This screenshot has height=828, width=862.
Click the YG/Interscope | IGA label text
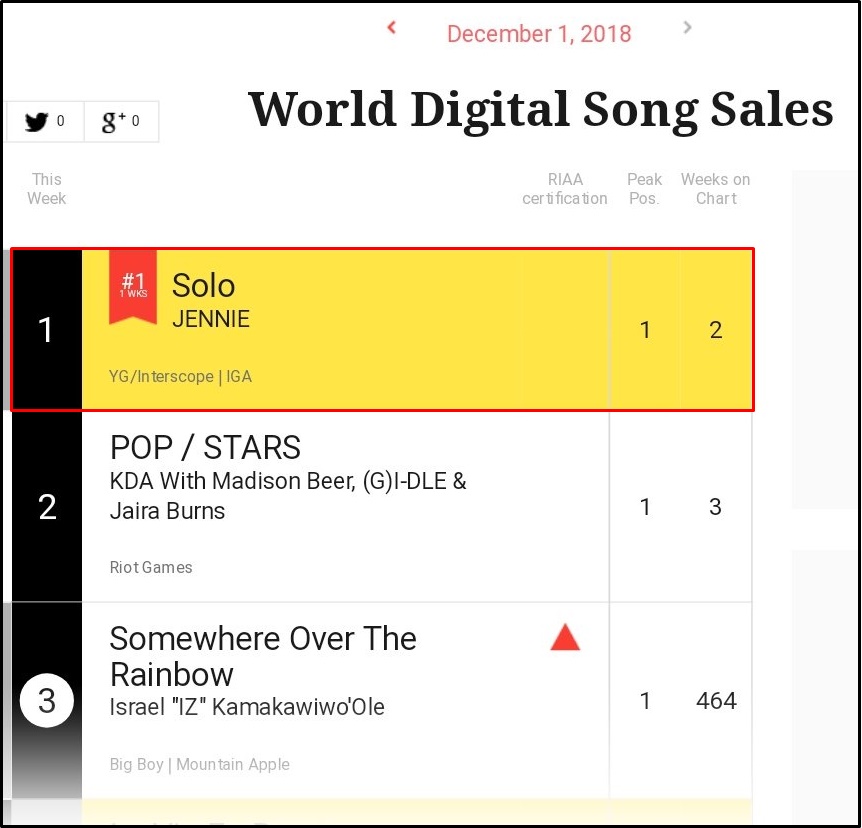coord(180,377)
